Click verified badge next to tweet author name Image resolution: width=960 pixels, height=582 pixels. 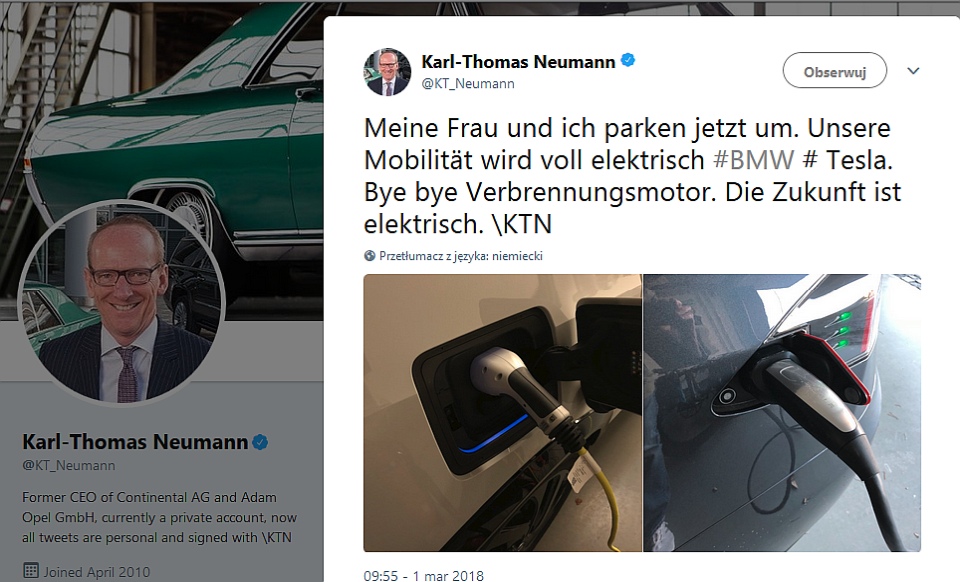click(x=628, y=61)
